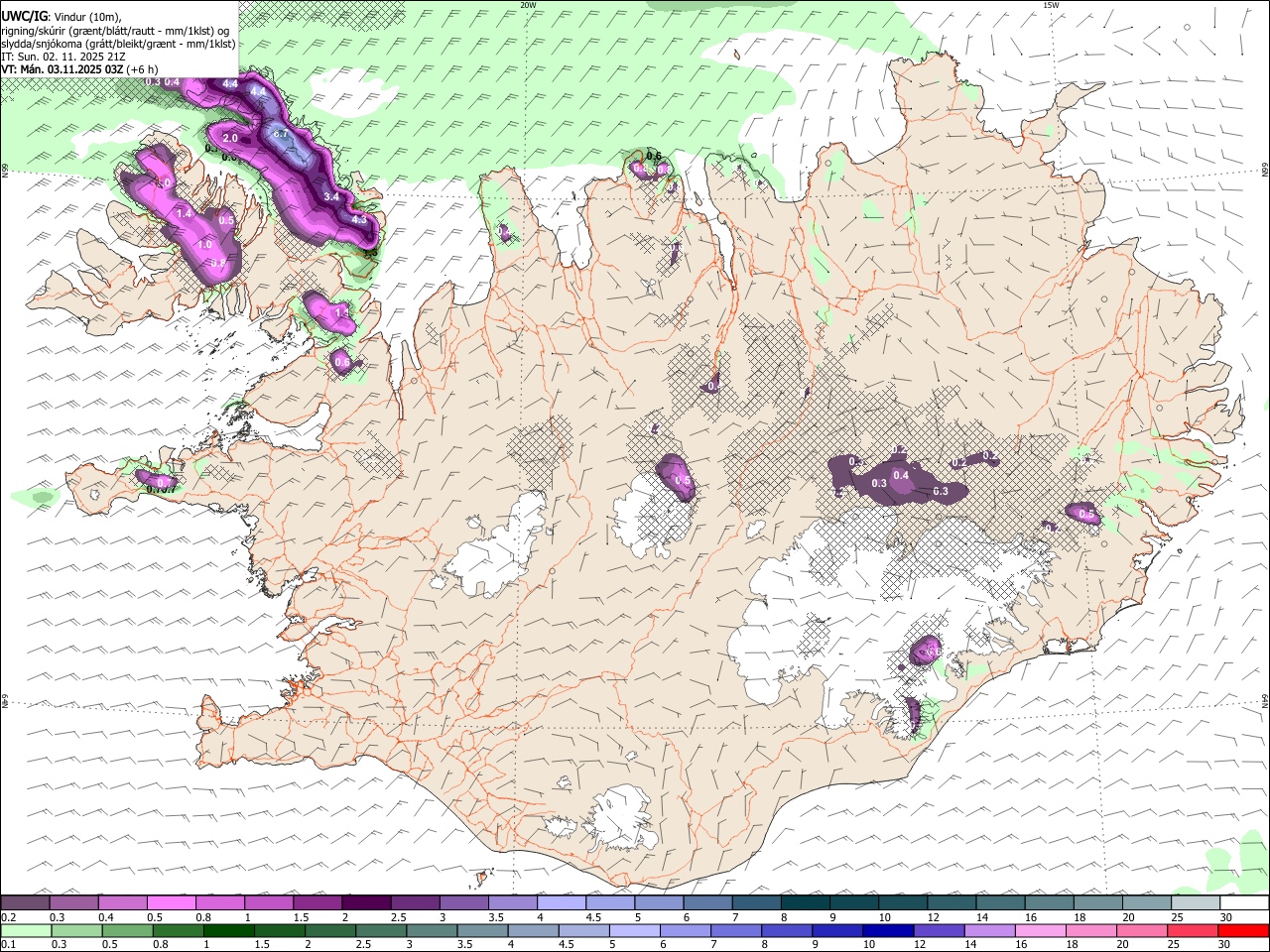Click the 20W longitude label
Viewport: 1270px width, 952px height.
click(x=528, y=5)
